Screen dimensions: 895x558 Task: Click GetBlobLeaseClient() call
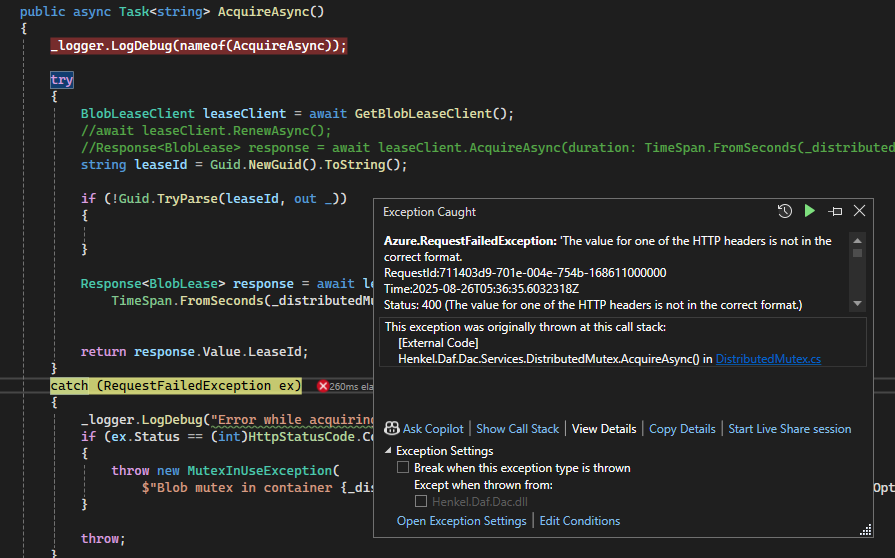[x=430, y=114]
